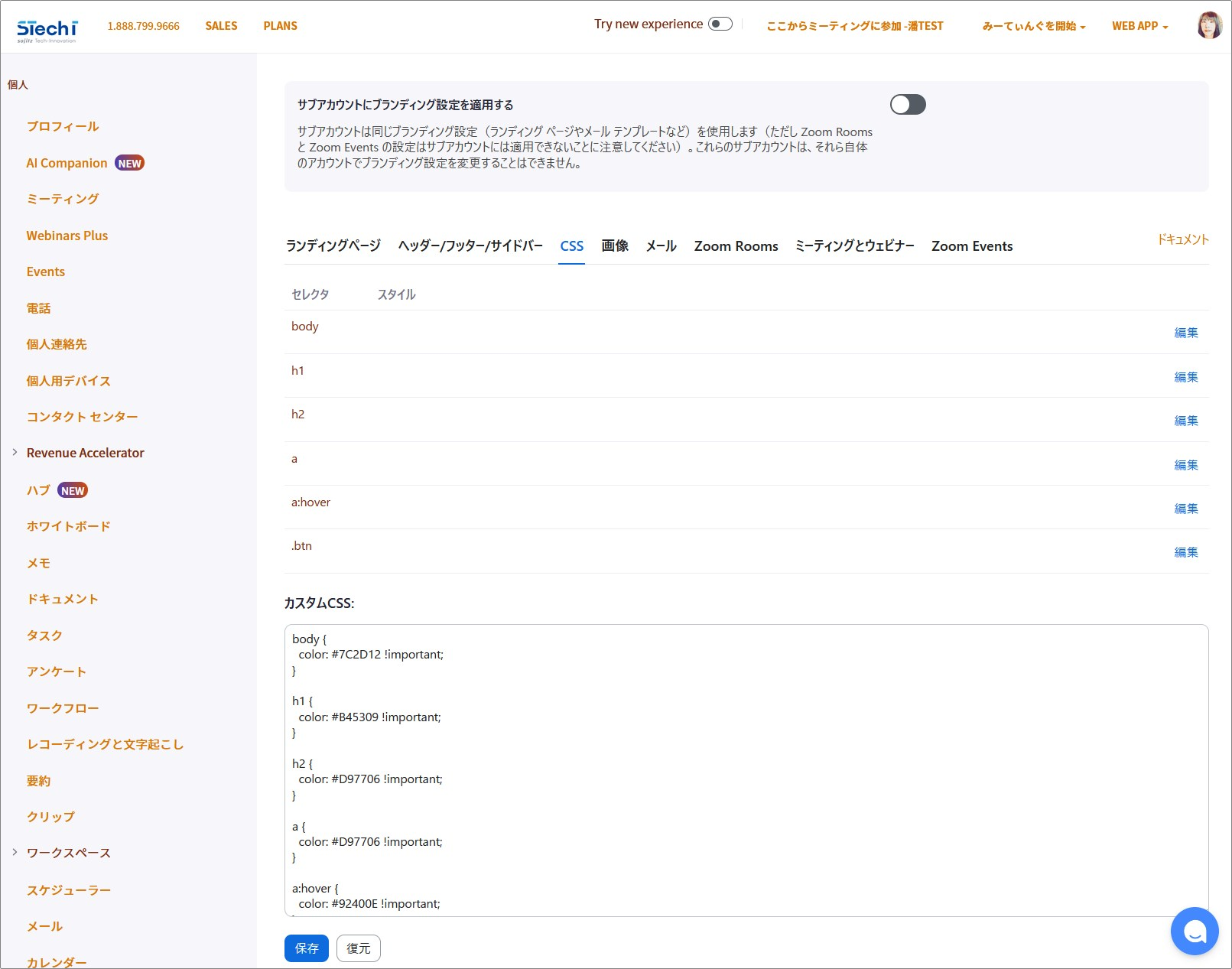Open レコーディングと文字起こし in the sidebar
1232x969 pixels.
tap(106, 744)
